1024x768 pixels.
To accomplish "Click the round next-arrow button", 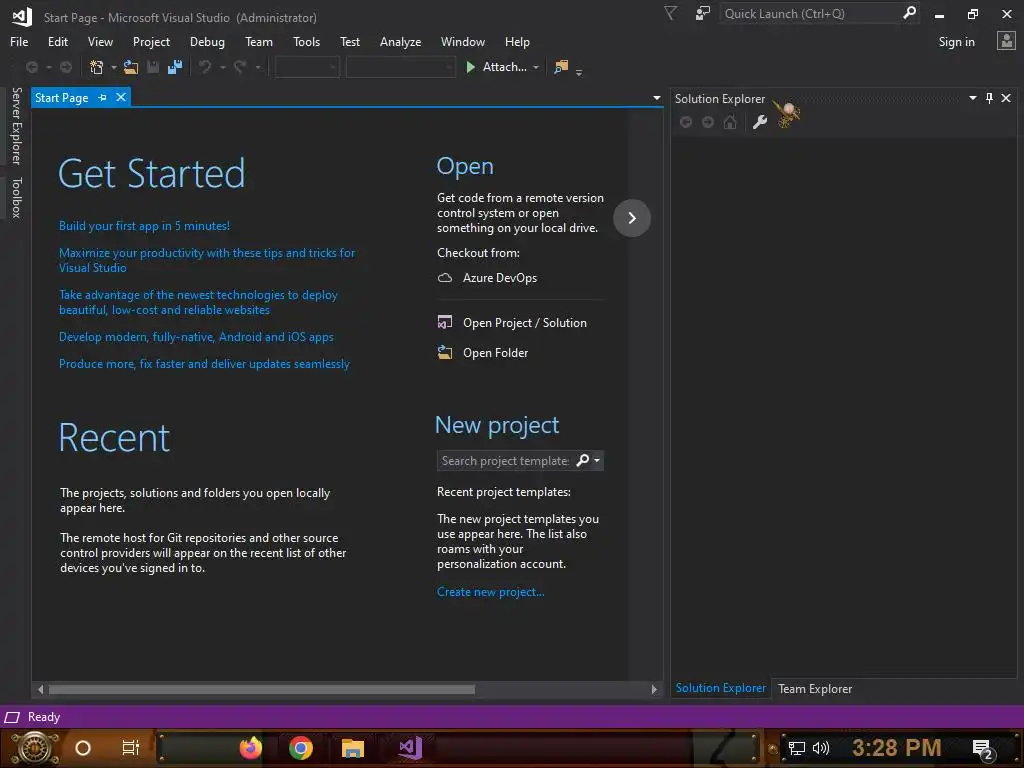I will (632, 217).
